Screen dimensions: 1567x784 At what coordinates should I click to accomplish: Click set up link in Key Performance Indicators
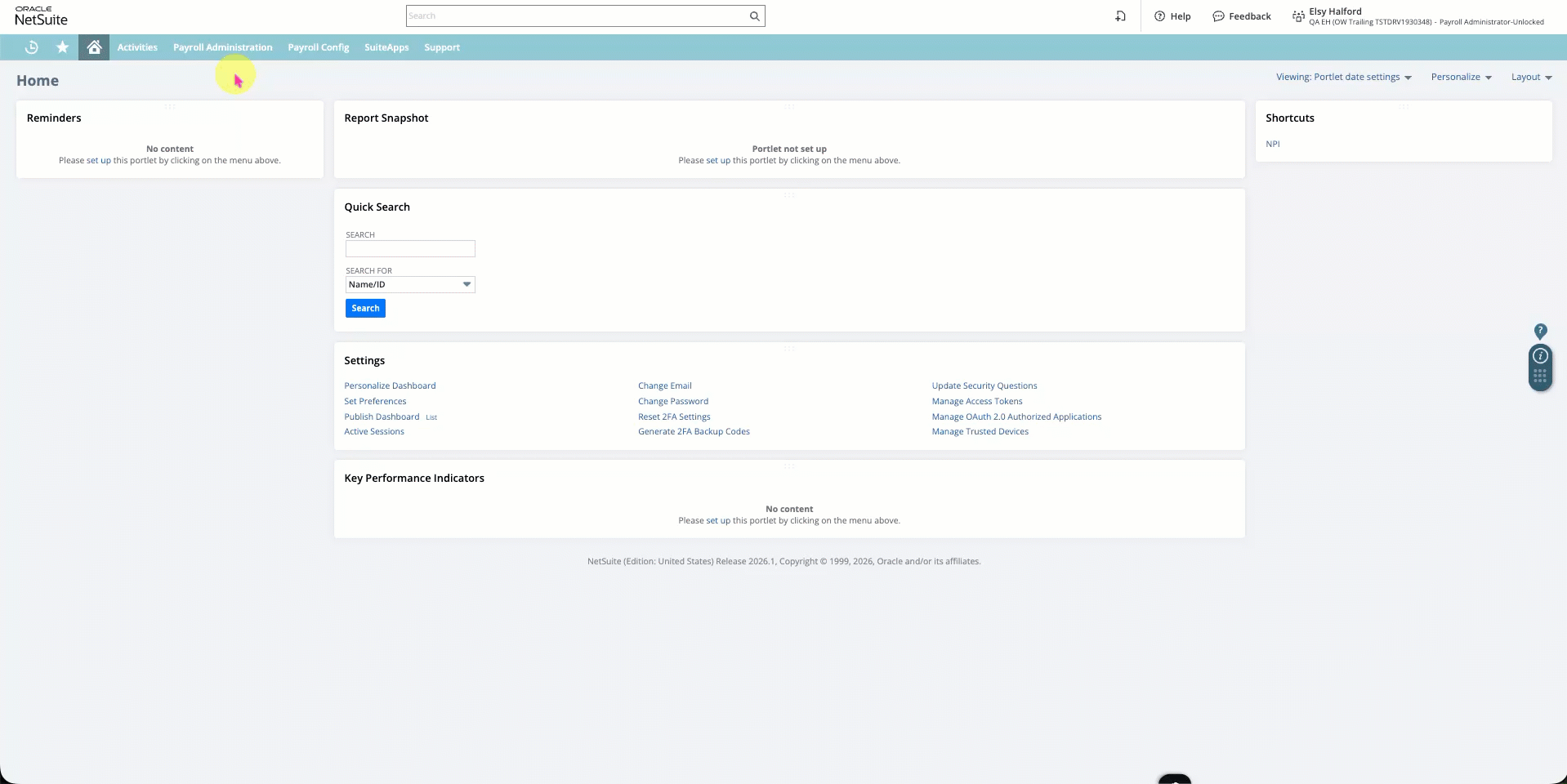click(718, 520)
